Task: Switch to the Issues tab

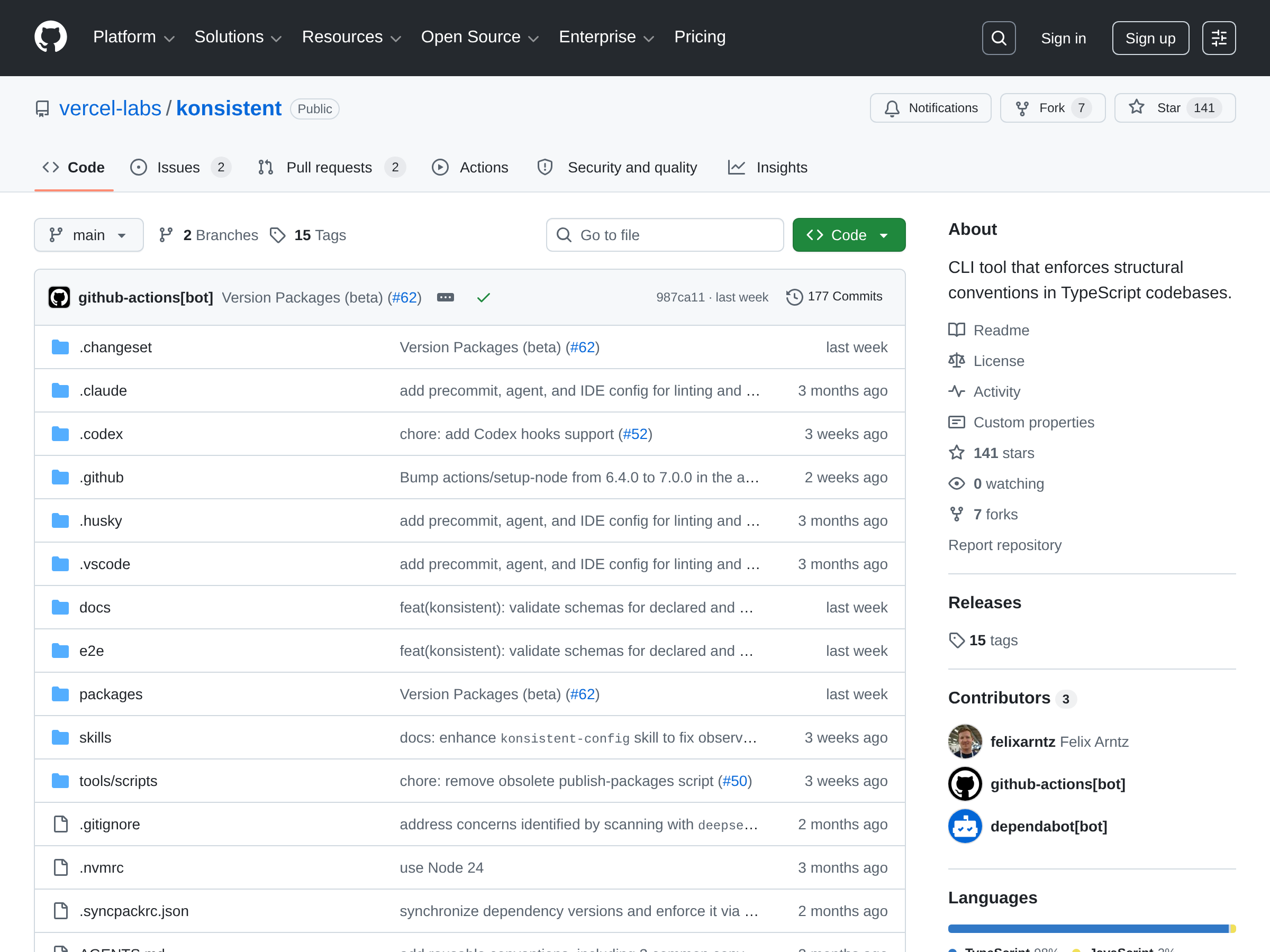Action: [x=181, y=168]
